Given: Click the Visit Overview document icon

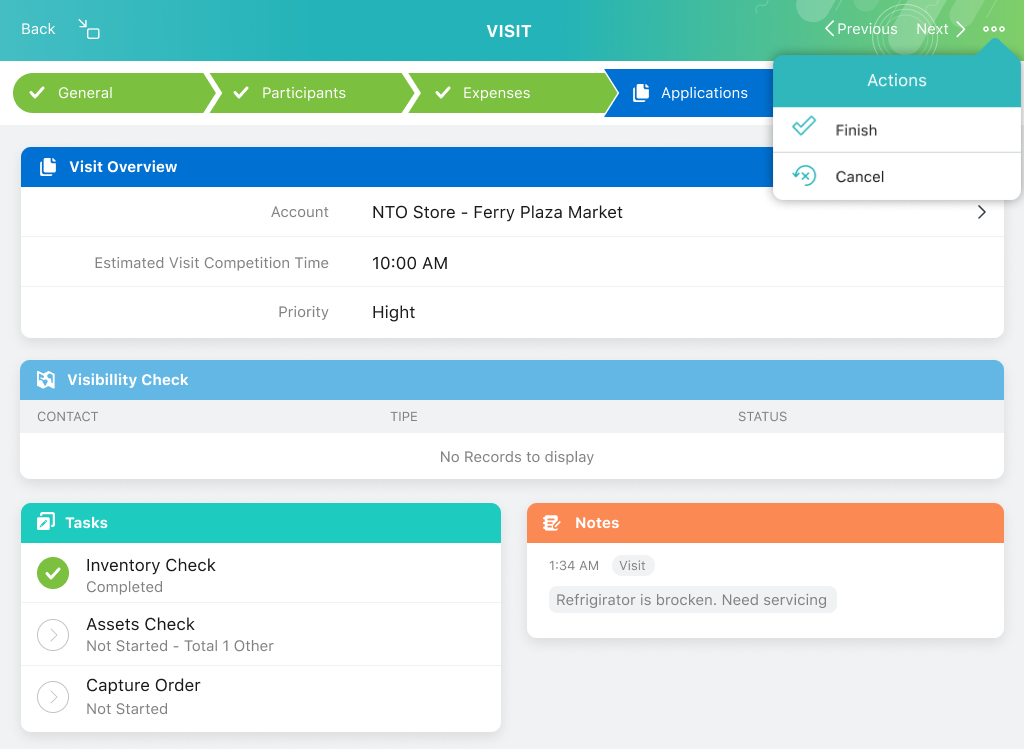Looking at the screenshot, I should pyautogui.click(x=48, y=167).
